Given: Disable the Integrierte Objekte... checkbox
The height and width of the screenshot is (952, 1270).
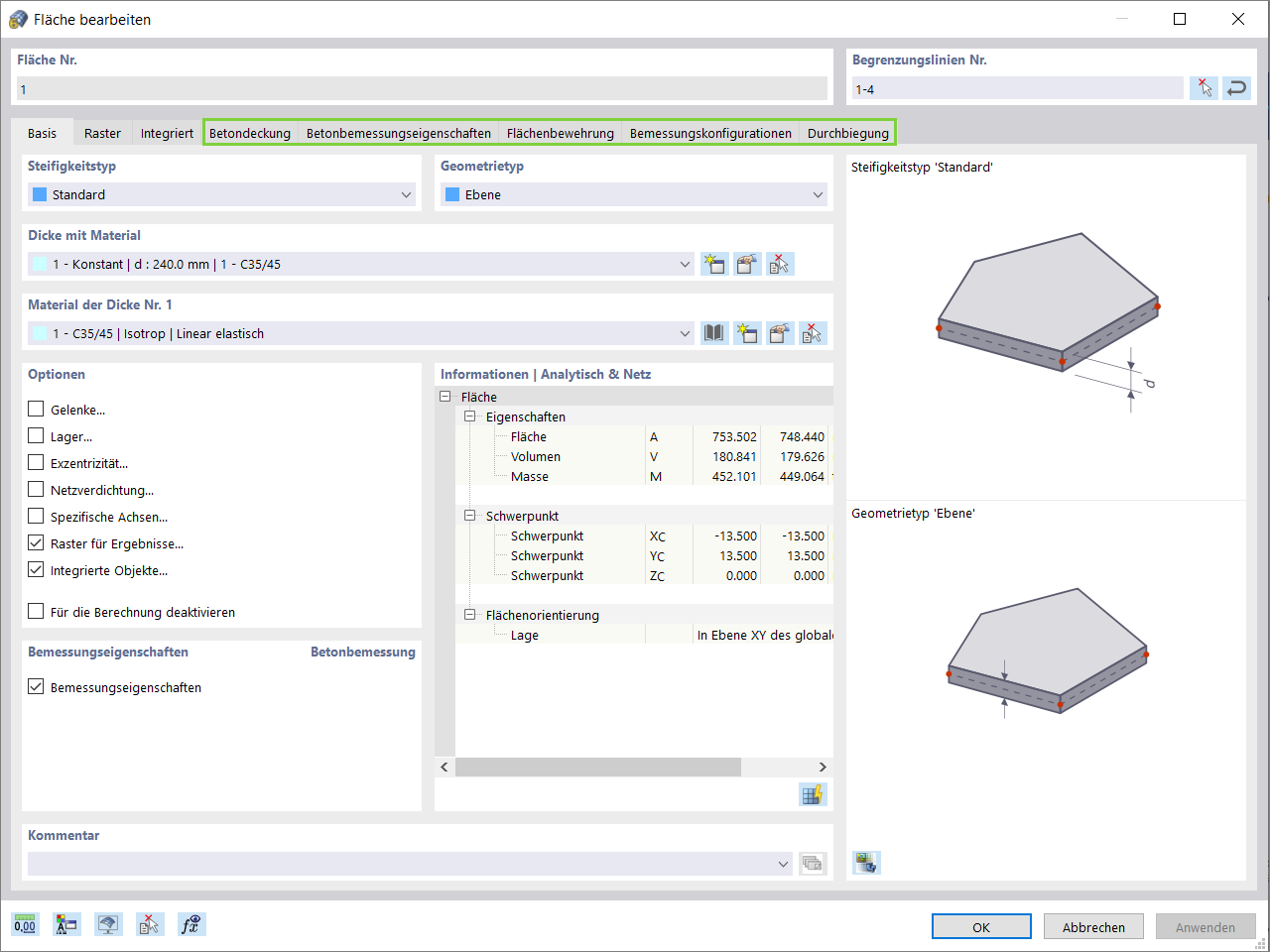Looking at the screenshot, I should tap(37, 570).
